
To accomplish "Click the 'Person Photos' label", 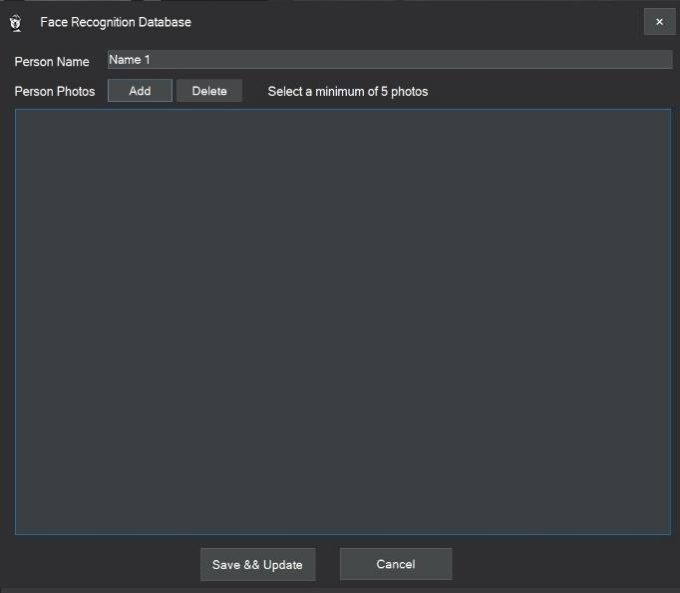I will [x=55, y=92].
